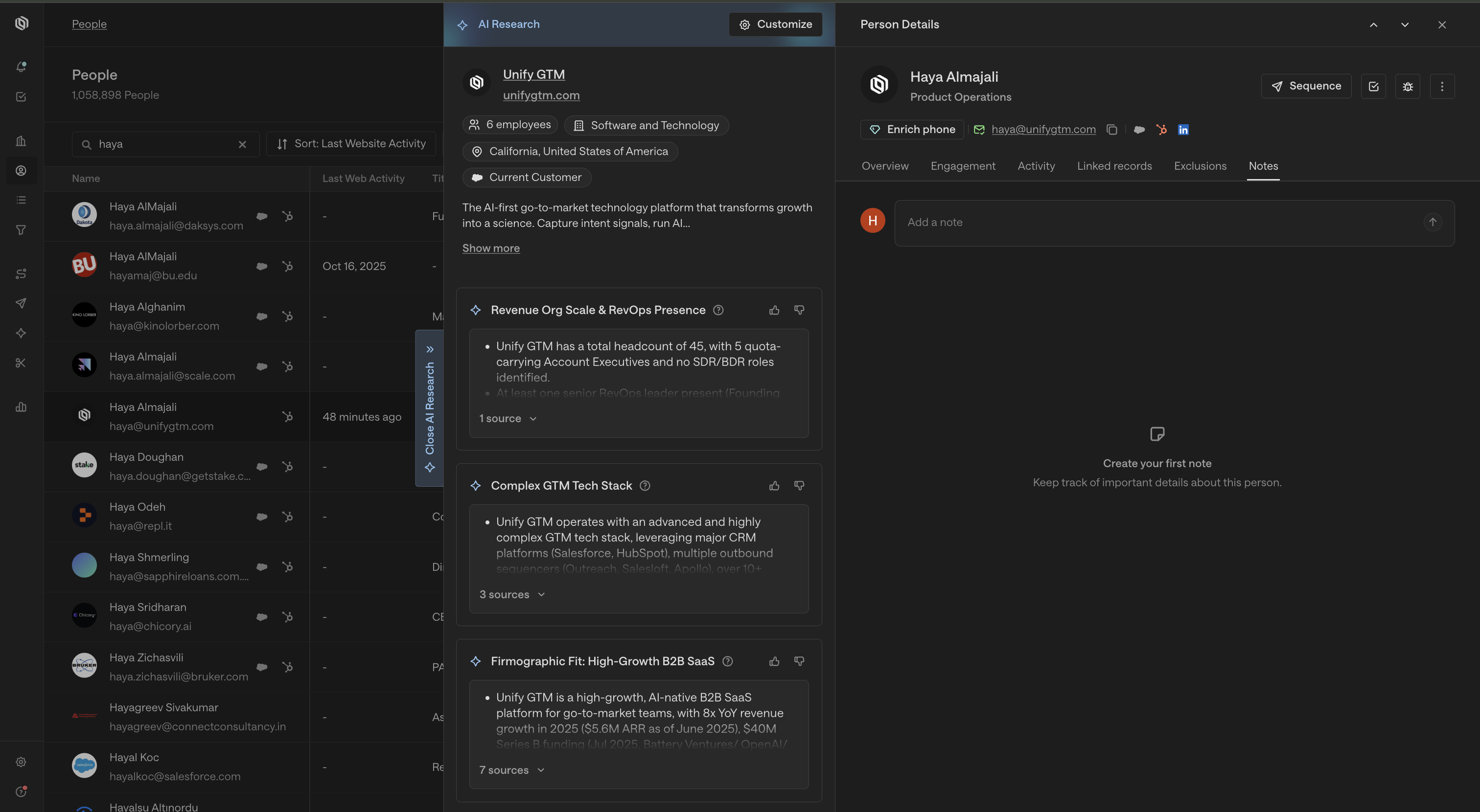
Task: Open the scissors icon in sidebar
Action: 21,363
